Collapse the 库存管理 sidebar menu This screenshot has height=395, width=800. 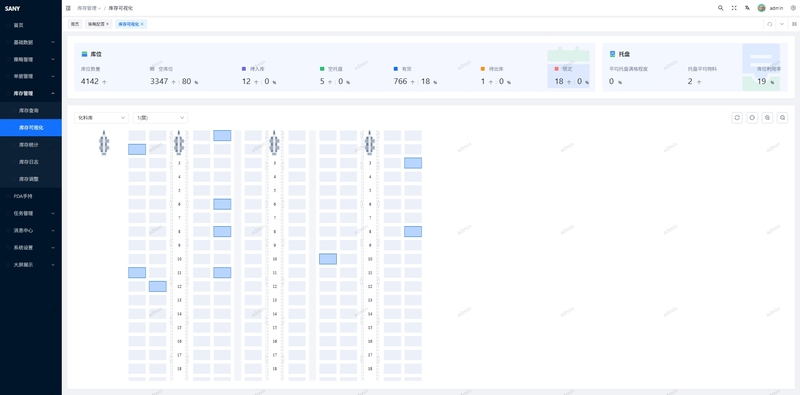31,93
